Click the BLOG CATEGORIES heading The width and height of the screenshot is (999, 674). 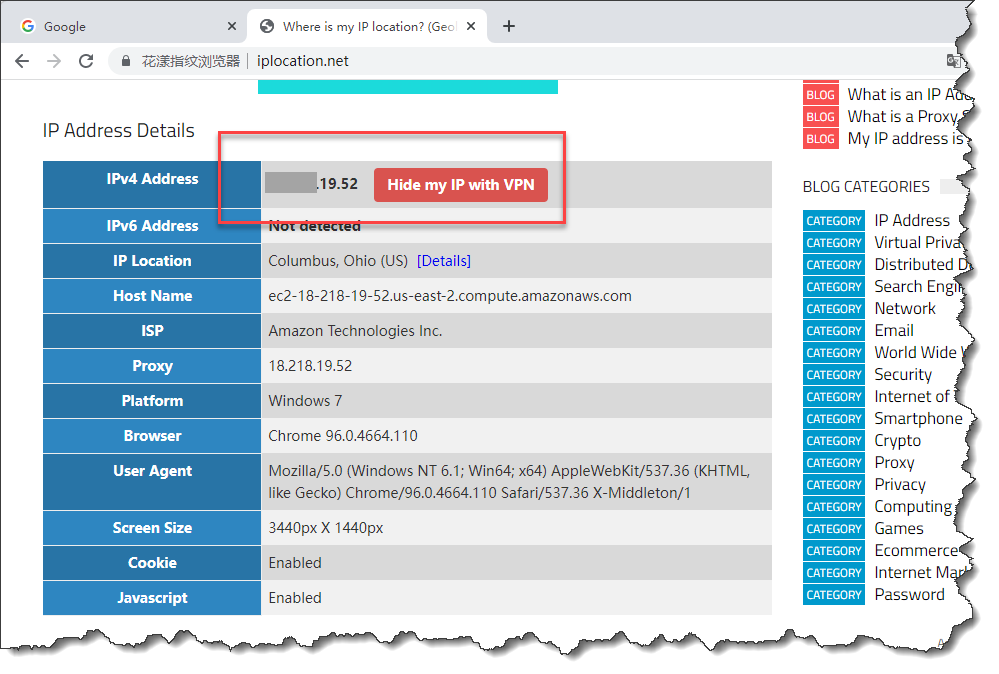point(866,187)
